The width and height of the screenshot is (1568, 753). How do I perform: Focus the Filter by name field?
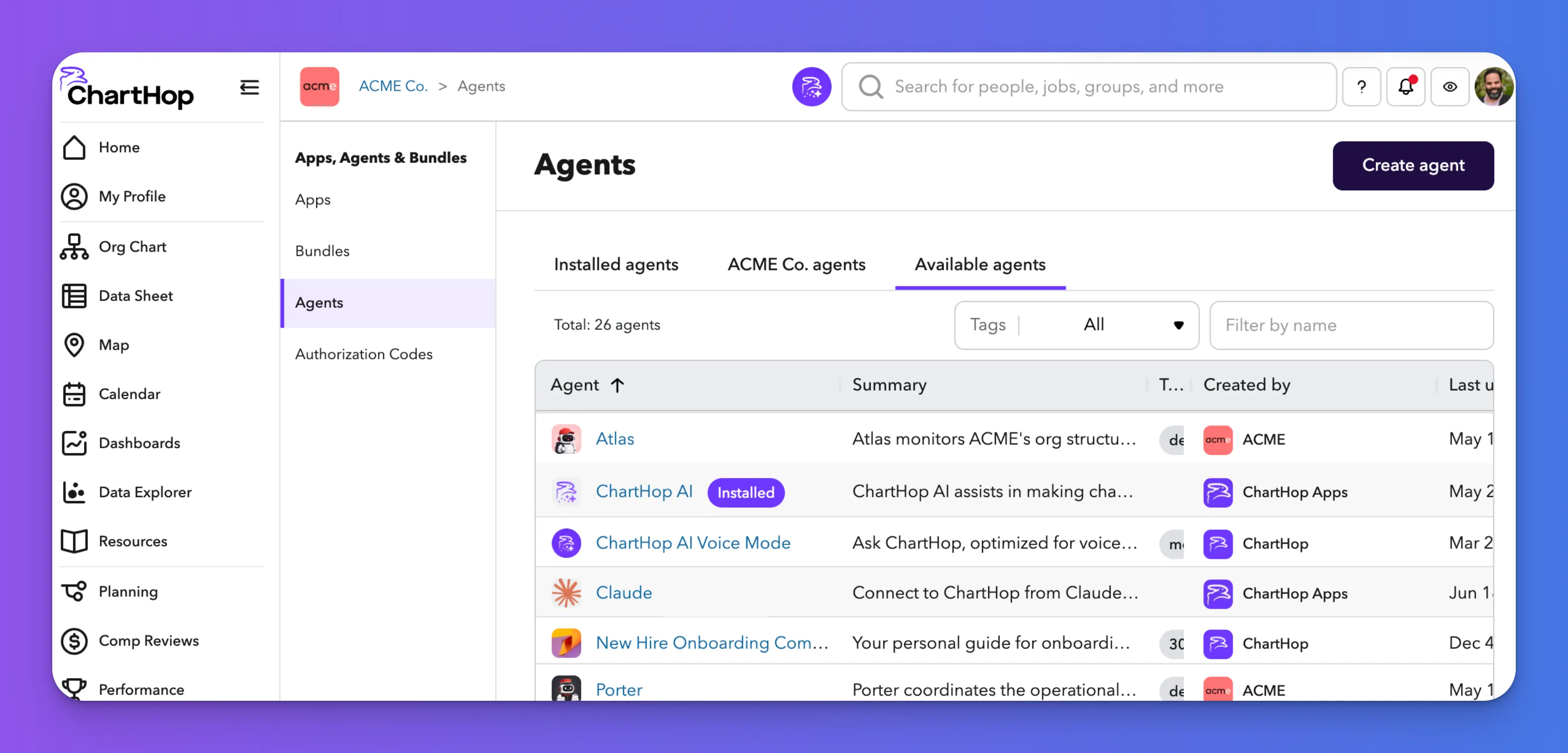pos(1351,325)
